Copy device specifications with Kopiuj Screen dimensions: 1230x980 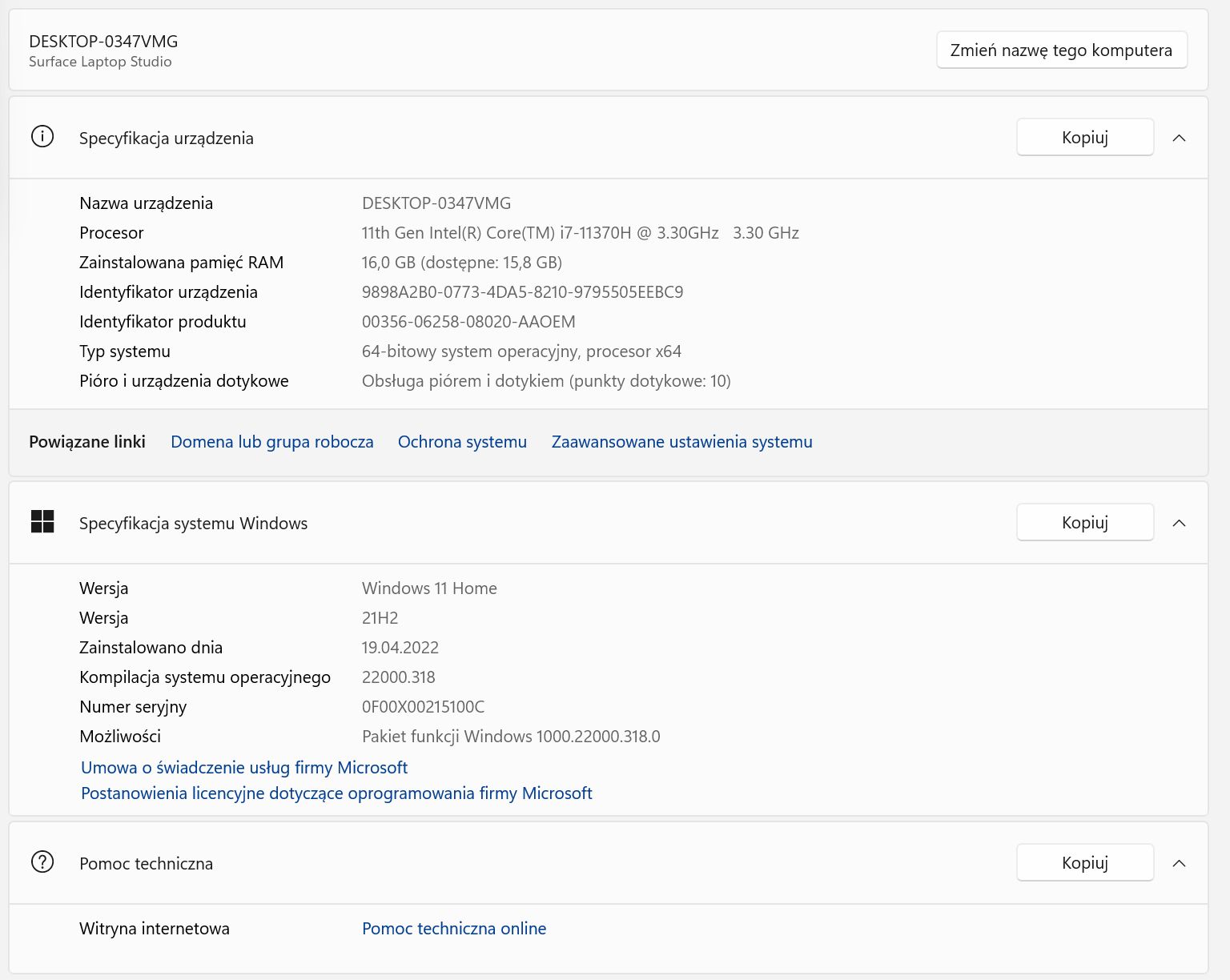coord(1084,138)
